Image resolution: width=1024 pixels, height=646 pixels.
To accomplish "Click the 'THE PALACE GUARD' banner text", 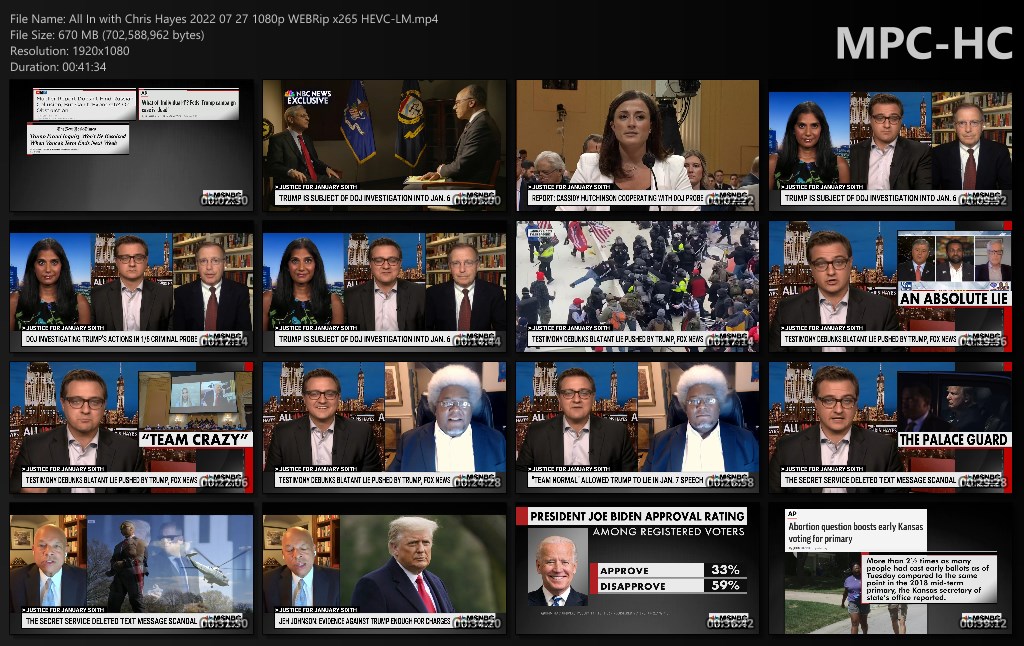I will tap(953, 440).
